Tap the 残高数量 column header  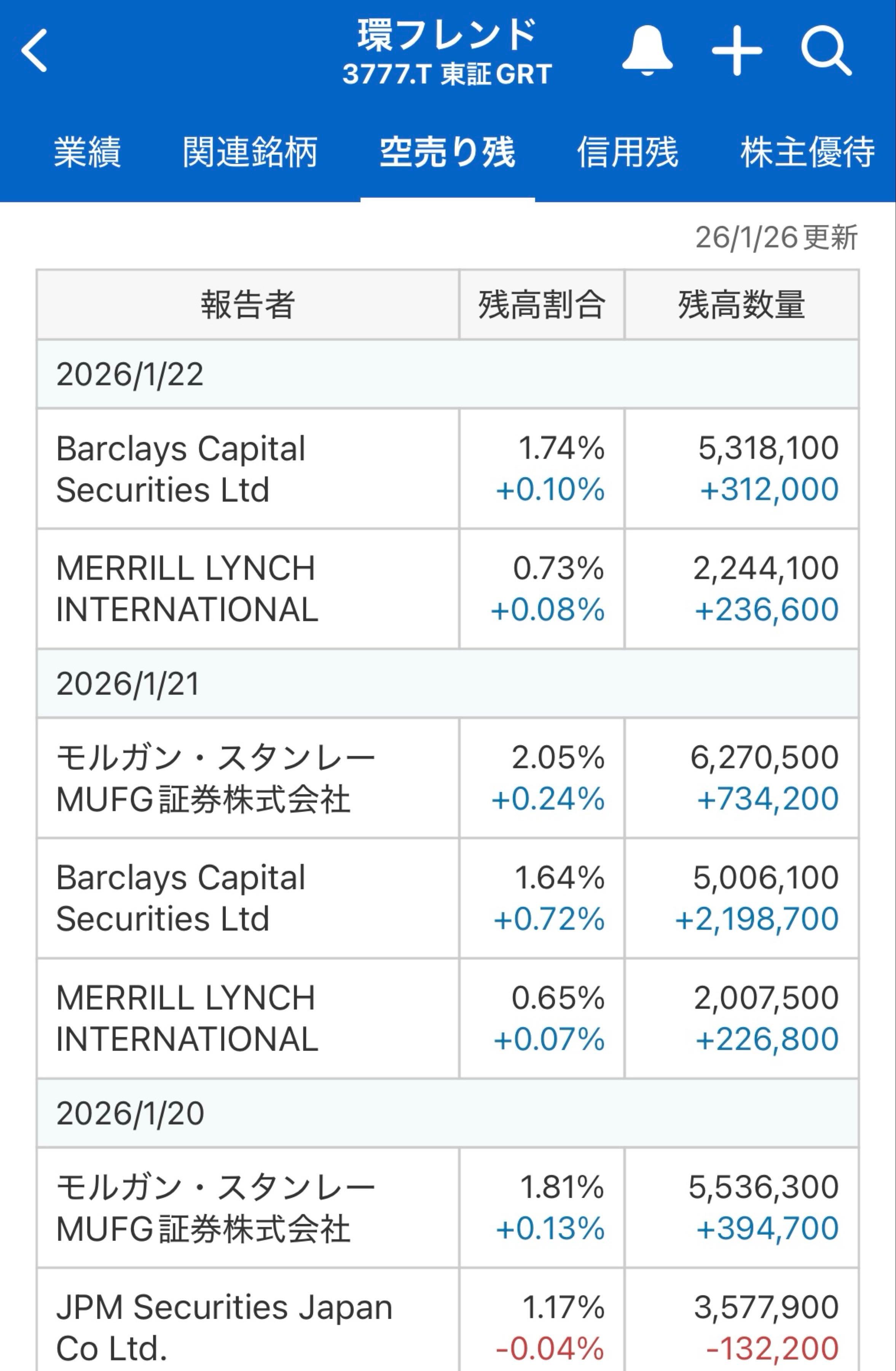click(742, 305)
